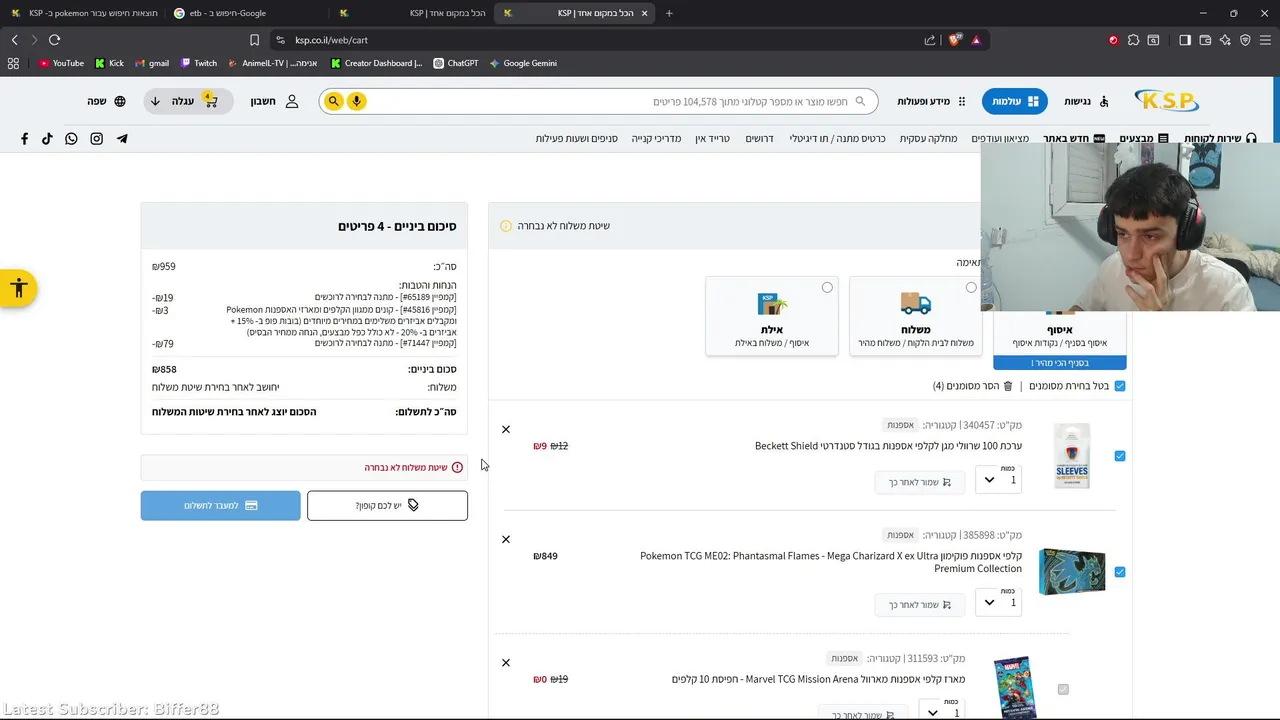
Task: Open the deals (מבצעים) menu item
Action: (x=1143, y=139)
